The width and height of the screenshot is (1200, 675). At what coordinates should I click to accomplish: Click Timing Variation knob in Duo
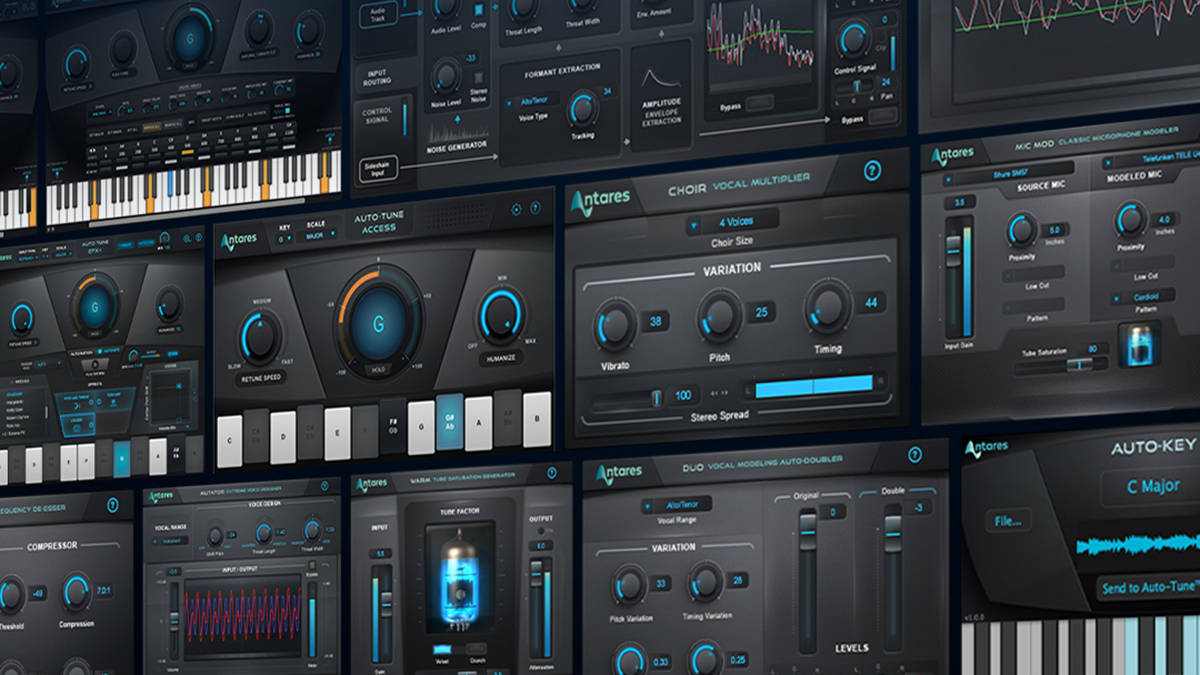(x=705, y=580)
